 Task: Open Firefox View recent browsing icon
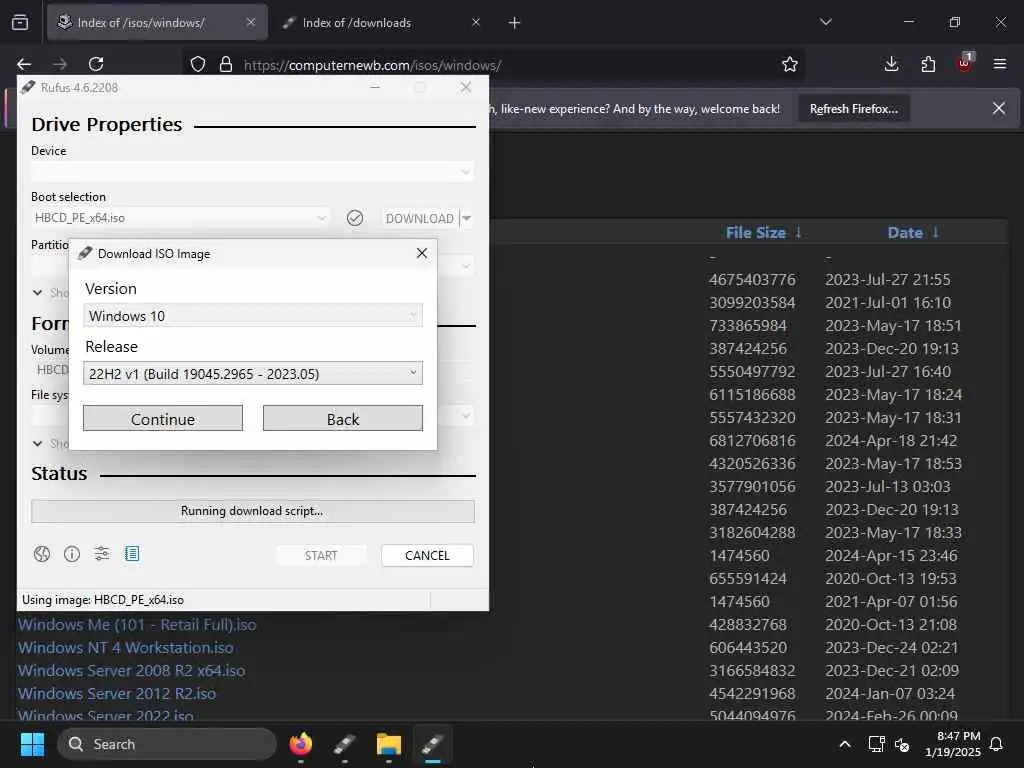point(20,23)
